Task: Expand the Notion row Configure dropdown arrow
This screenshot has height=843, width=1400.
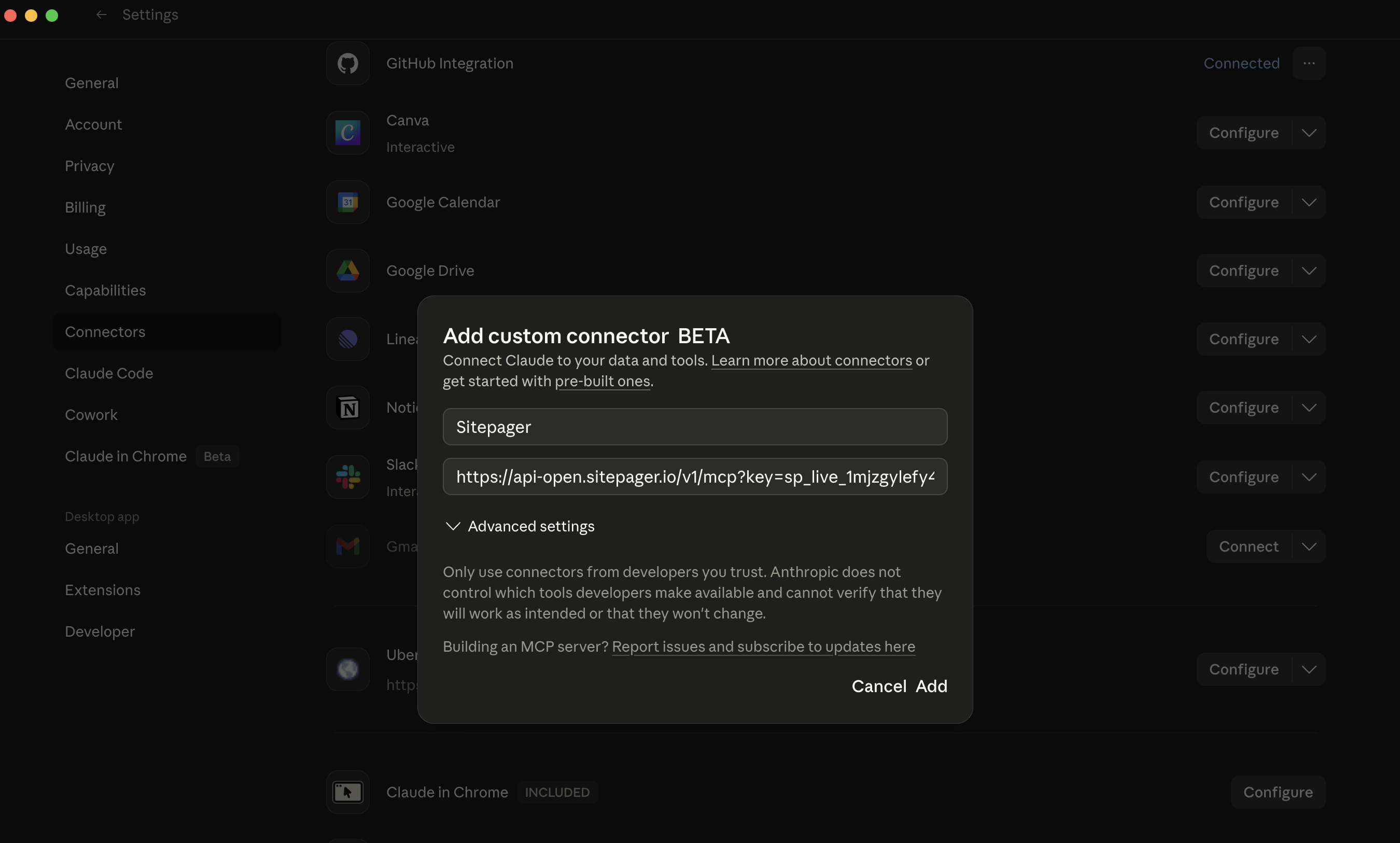Action: pos(1309,408)
